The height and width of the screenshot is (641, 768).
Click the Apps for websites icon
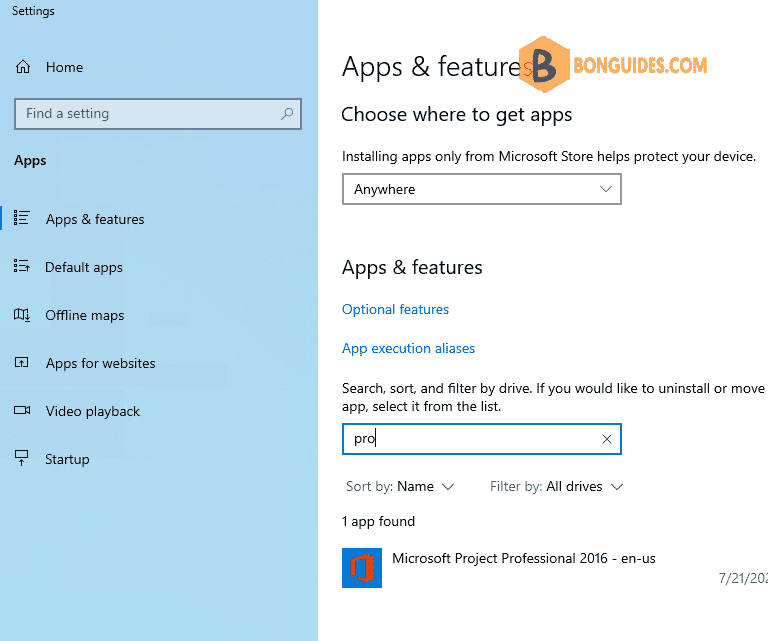tap(22, 362)
